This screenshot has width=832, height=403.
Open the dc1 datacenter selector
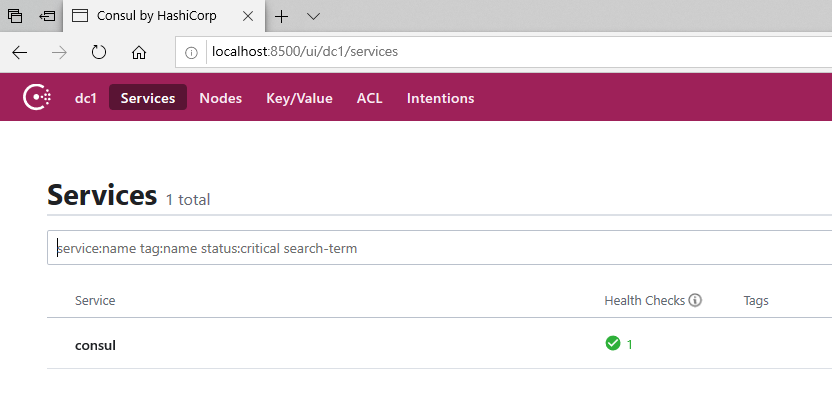coord(85,98)
